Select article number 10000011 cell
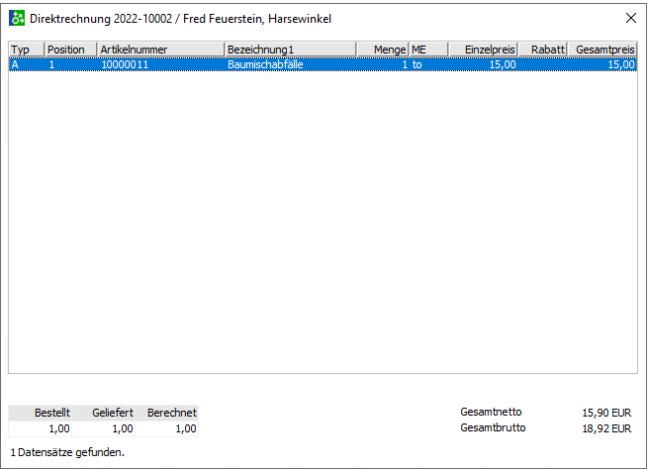The height and width of the screenshot is (469, 654). tap(125, 65)
